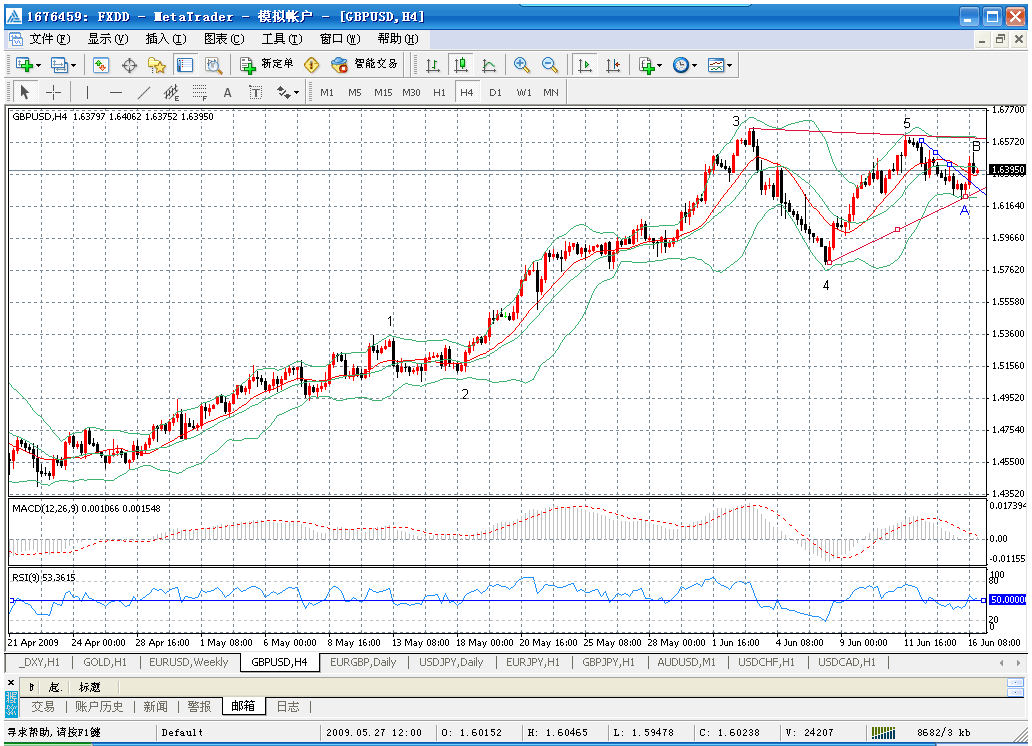Close the terminal panel with the X
Image resolution: width=1032 pixels, height=746 pixels.
point(11,683)
